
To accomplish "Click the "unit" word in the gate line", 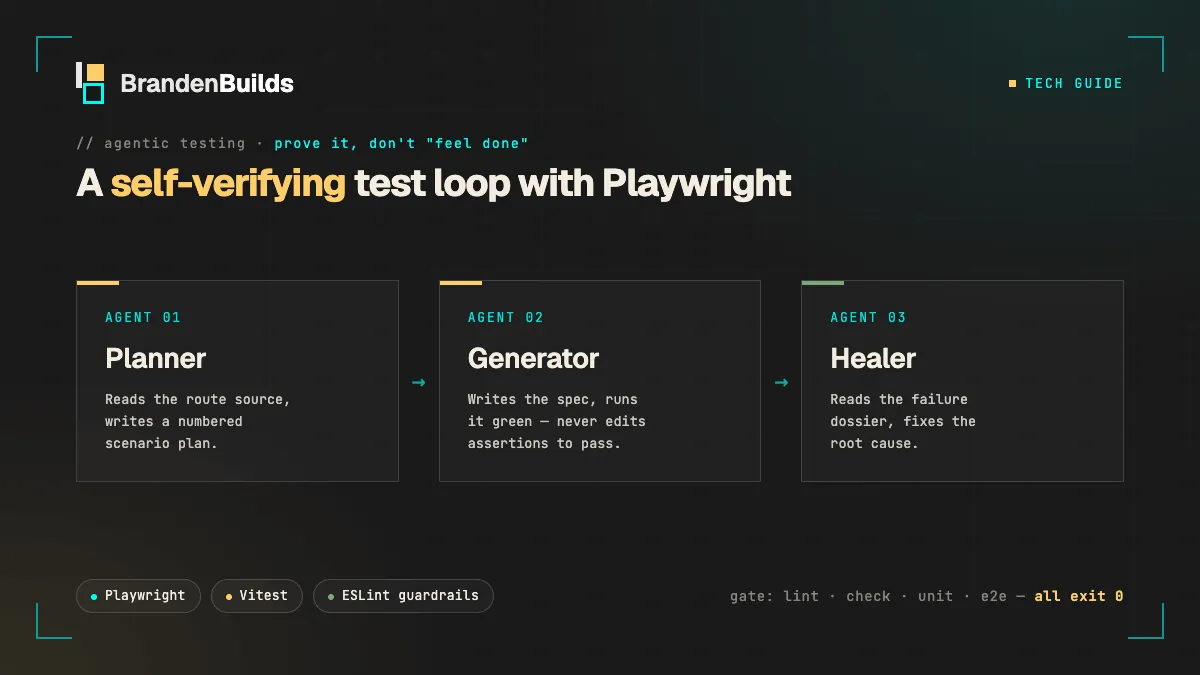I will pyautogui.click(x=936, y=596).
